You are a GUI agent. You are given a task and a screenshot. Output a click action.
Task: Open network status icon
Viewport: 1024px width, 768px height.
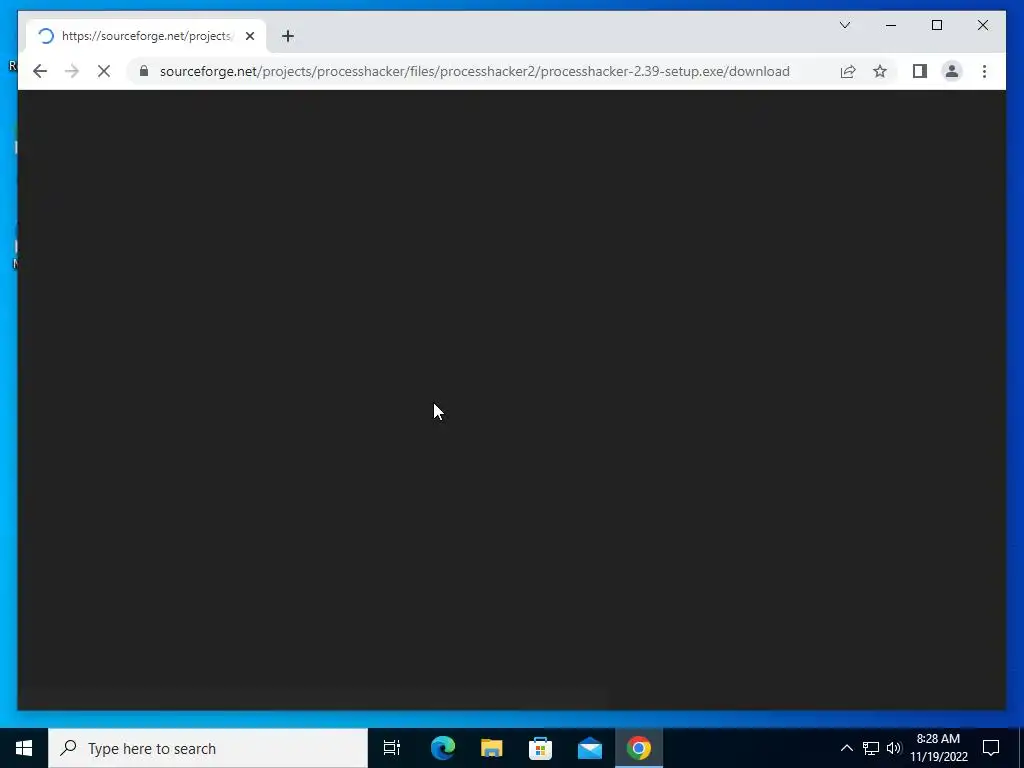871,748
